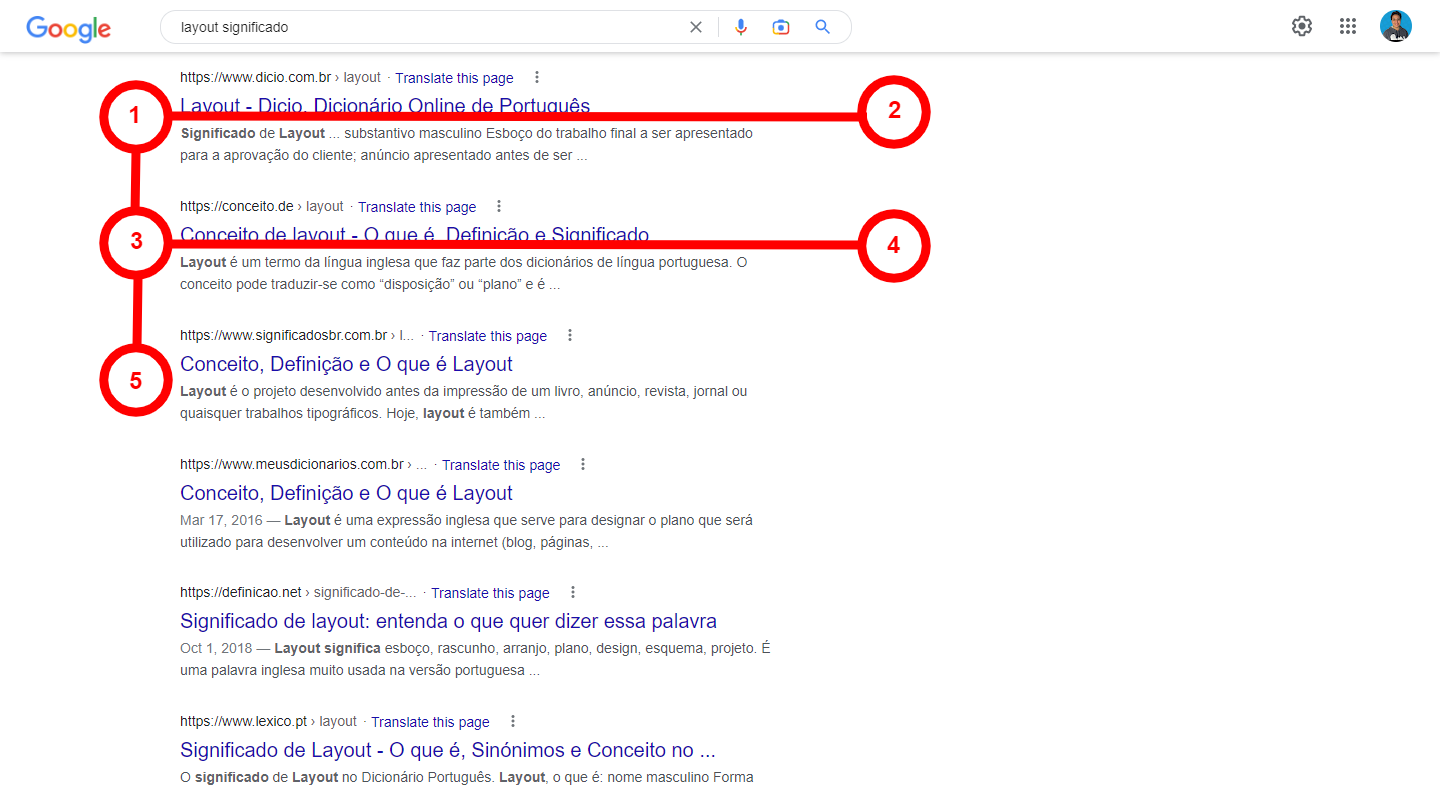
Task: Click the snippet 'O significado de Layout no Dicionário'
Action: coord(467,777)
